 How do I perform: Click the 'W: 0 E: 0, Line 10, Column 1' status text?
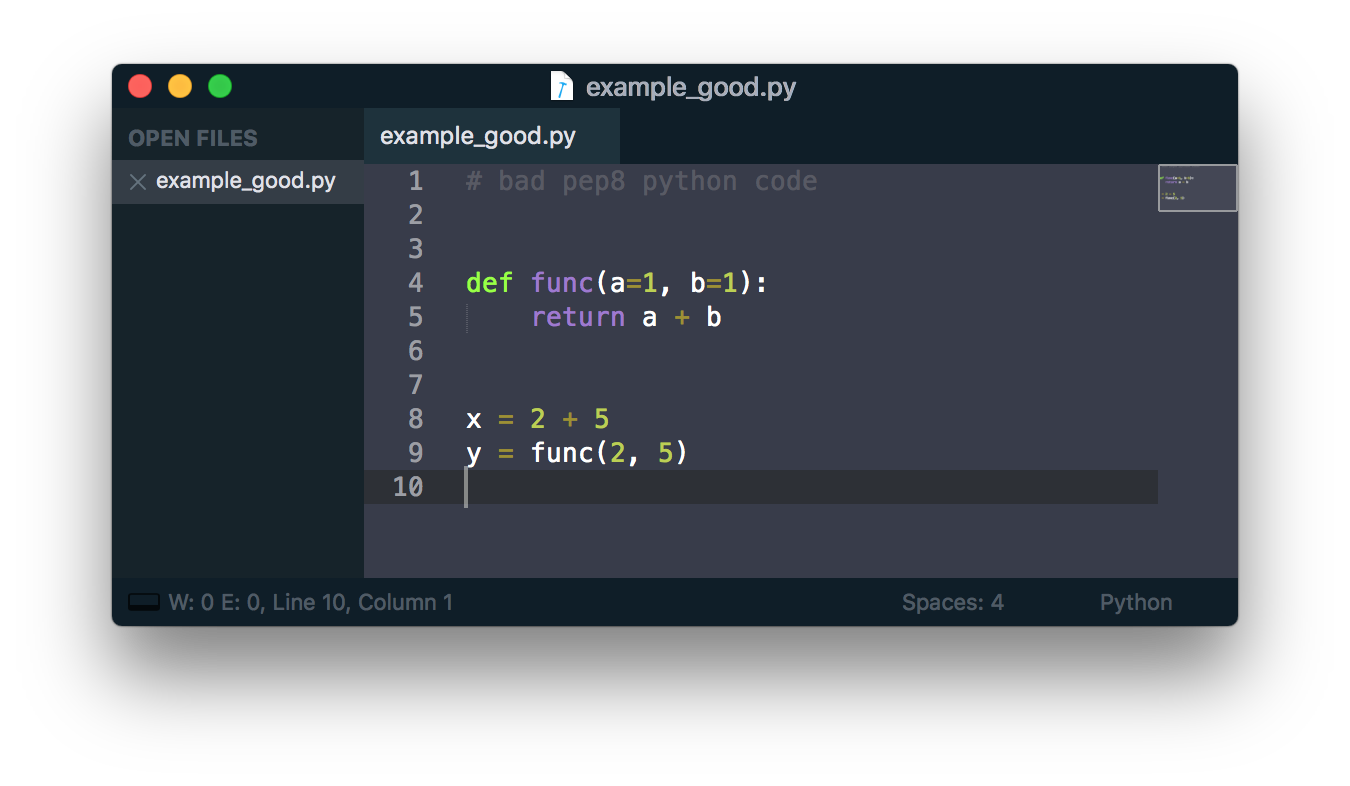pos(310,602)
